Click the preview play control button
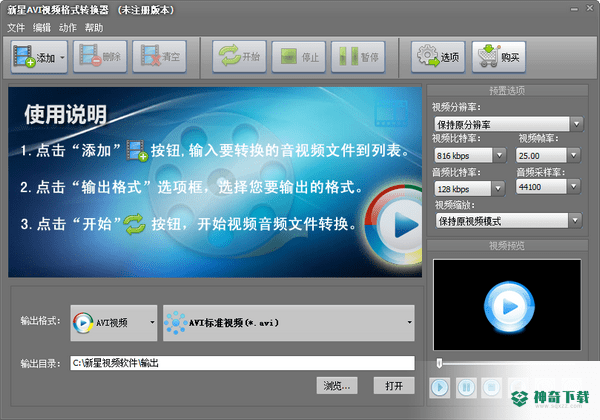Viewport: 600px width, 420px height. [440, 387]
